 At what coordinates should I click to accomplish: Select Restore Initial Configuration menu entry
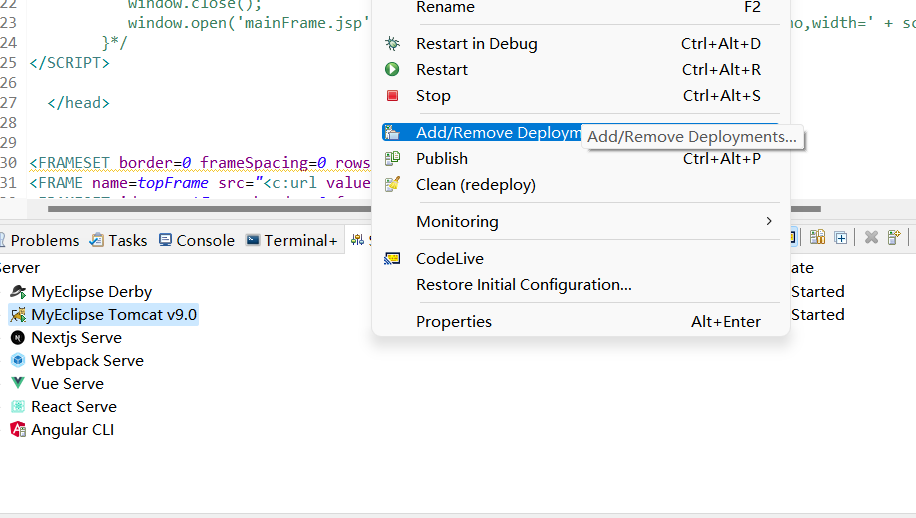[523, 285]
